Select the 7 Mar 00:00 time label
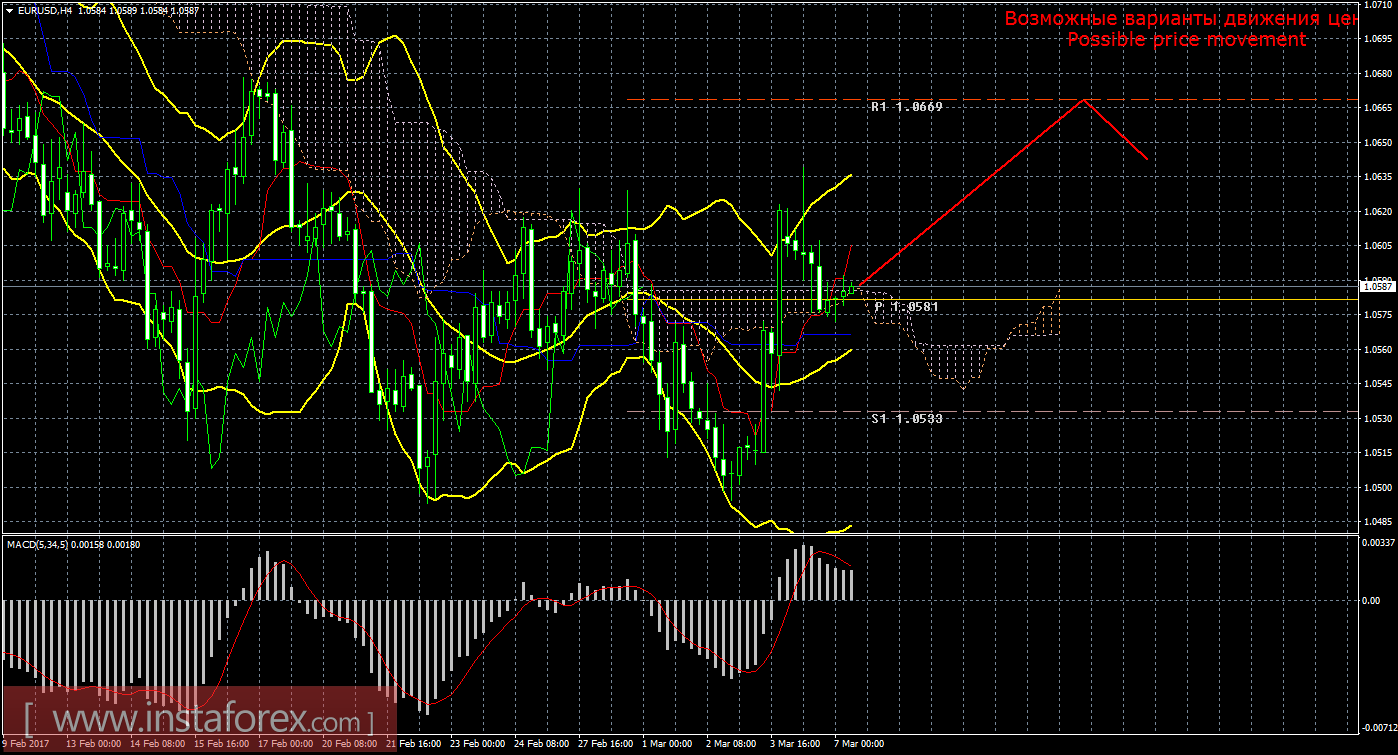 point(859,744)
